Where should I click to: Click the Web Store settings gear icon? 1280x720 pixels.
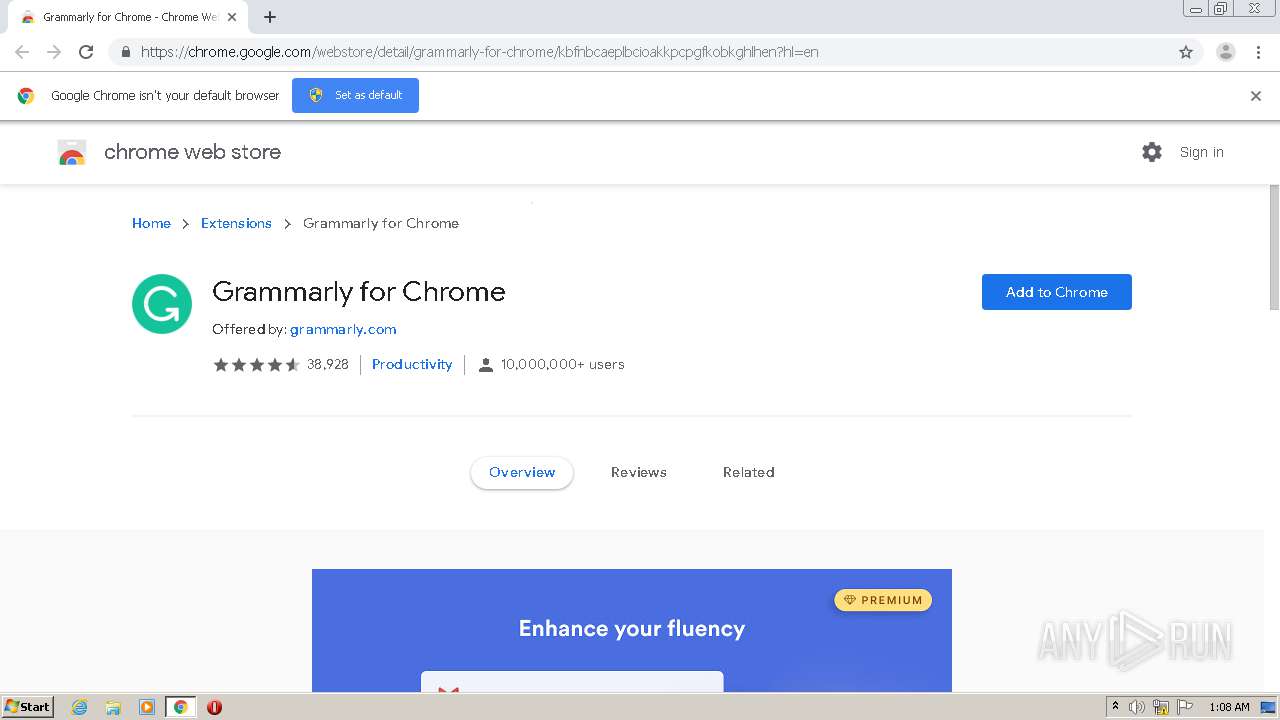click(1152, 152)
